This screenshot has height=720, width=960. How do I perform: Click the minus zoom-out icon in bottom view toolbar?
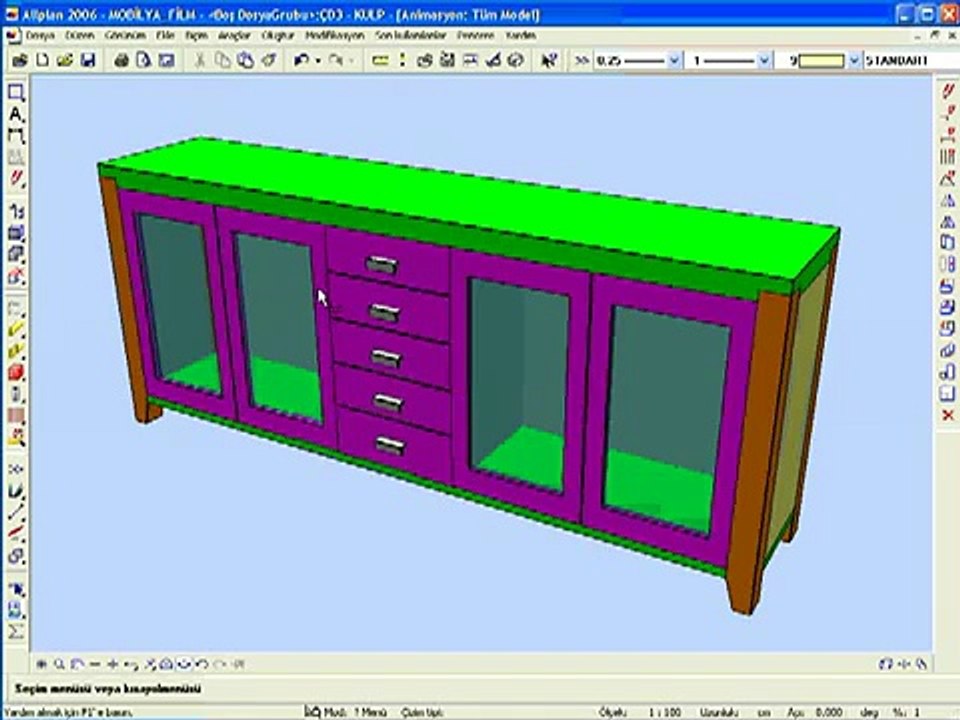coord(94,664)
